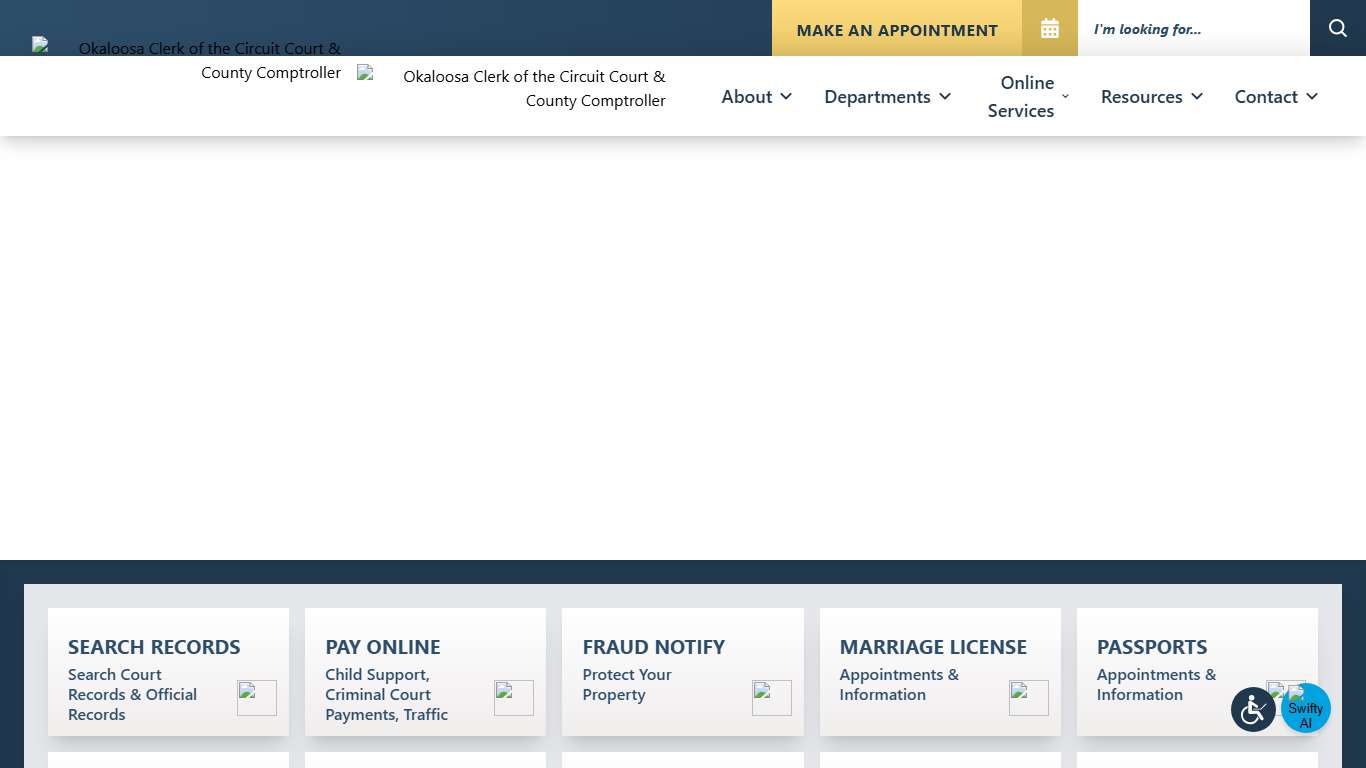Image resolution: width=1366 pixels, height=768 pixels.
Task: Open the Resources menu
Action: tap(1141, 96)
